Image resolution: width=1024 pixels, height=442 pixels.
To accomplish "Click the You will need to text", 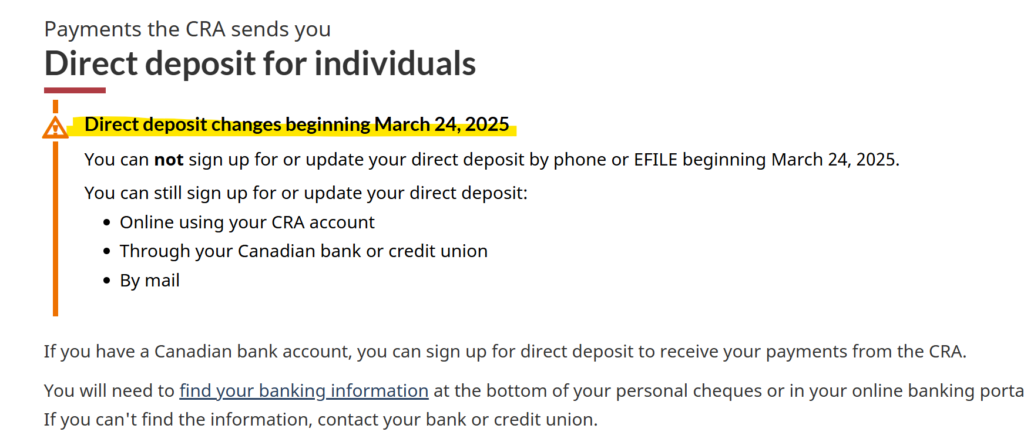I will 110,390.
